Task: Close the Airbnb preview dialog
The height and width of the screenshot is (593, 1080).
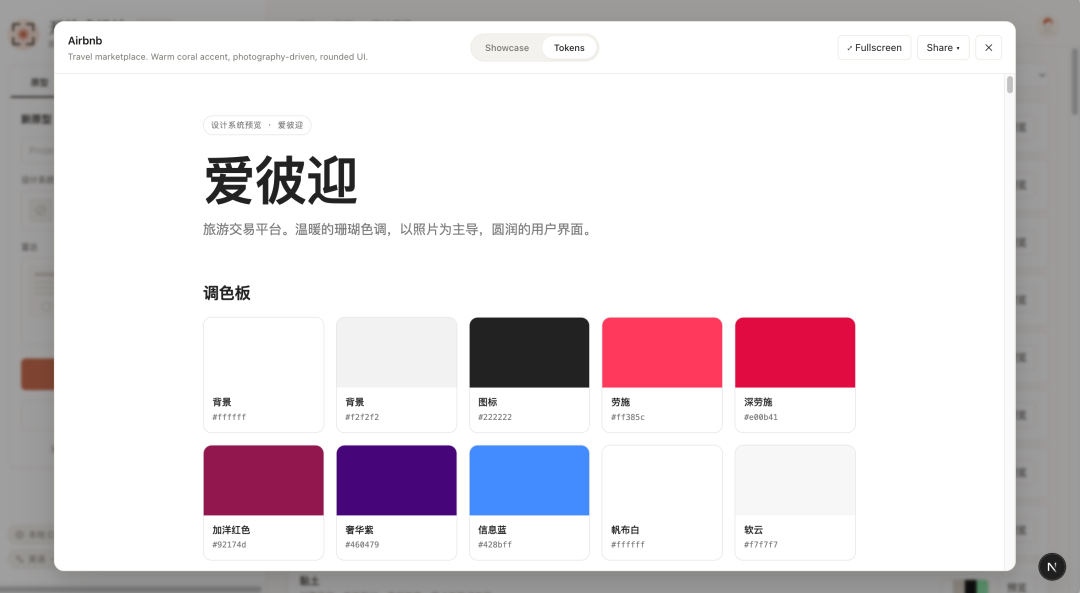Action: 988,48
